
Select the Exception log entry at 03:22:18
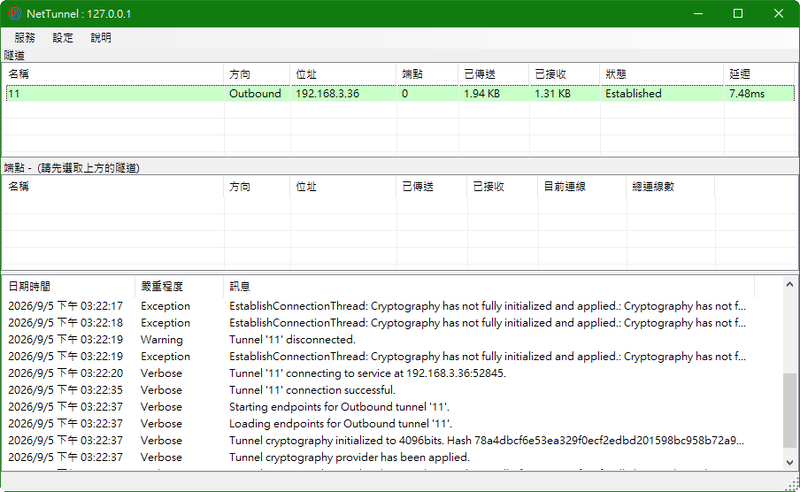point(378,323)
